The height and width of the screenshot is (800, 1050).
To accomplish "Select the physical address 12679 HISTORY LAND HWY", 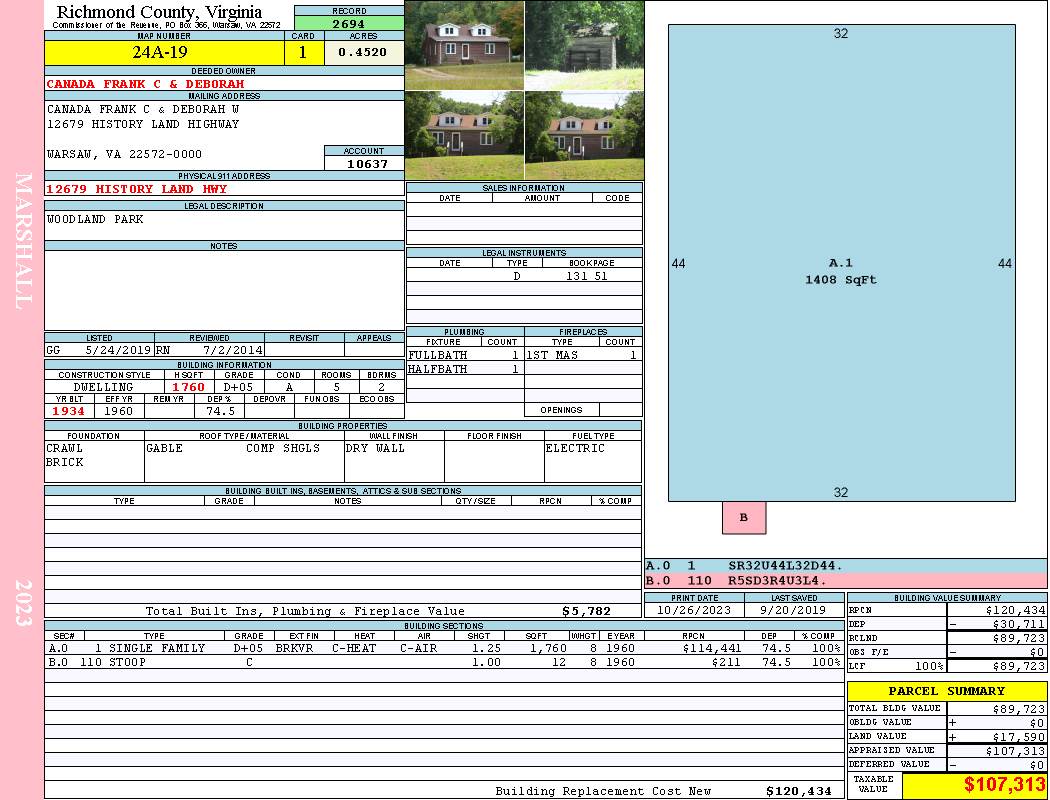I will tap(137, 189).
